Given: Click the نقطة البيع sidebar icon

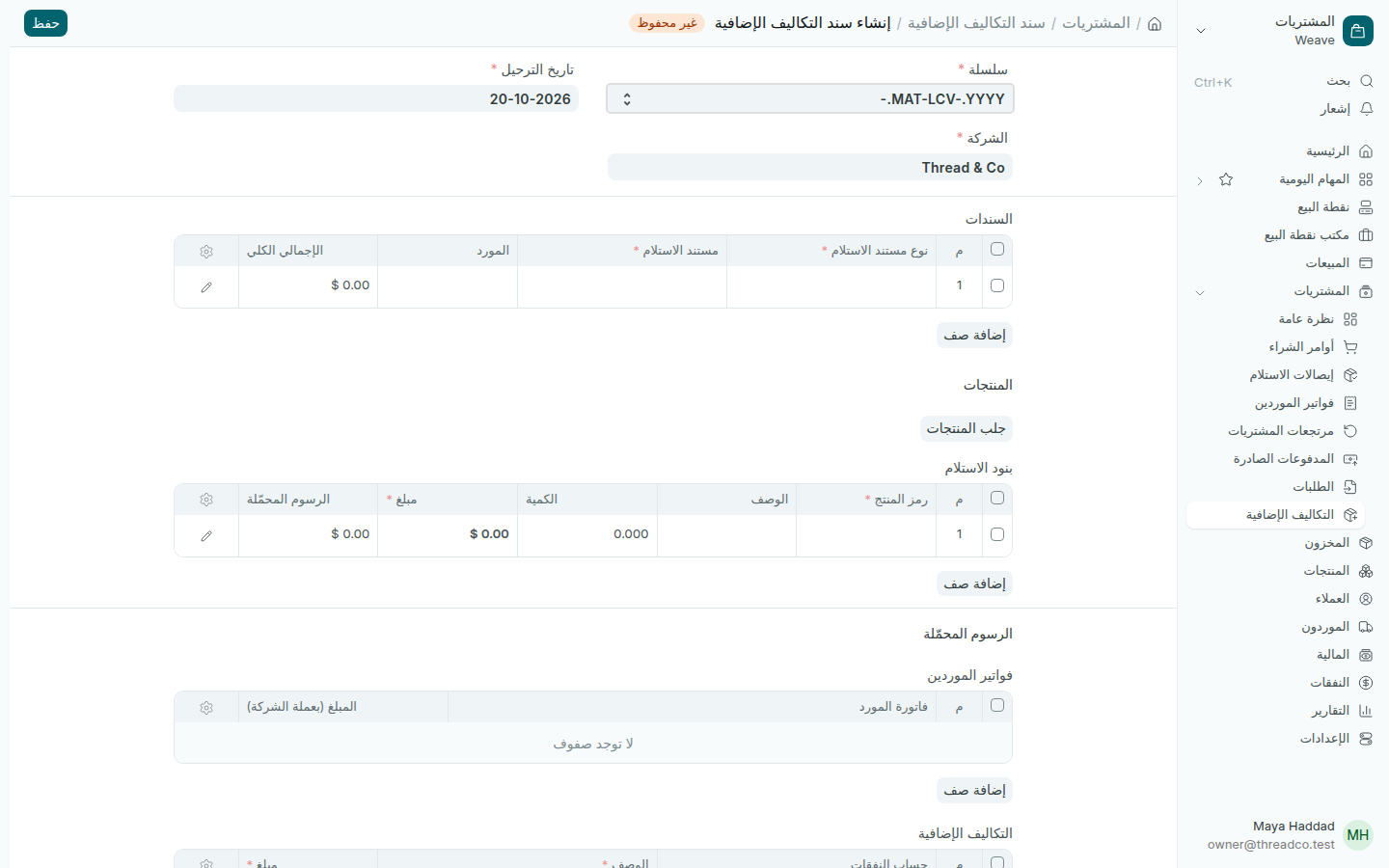Looking at the screenshot, I should click(1366, 207).
